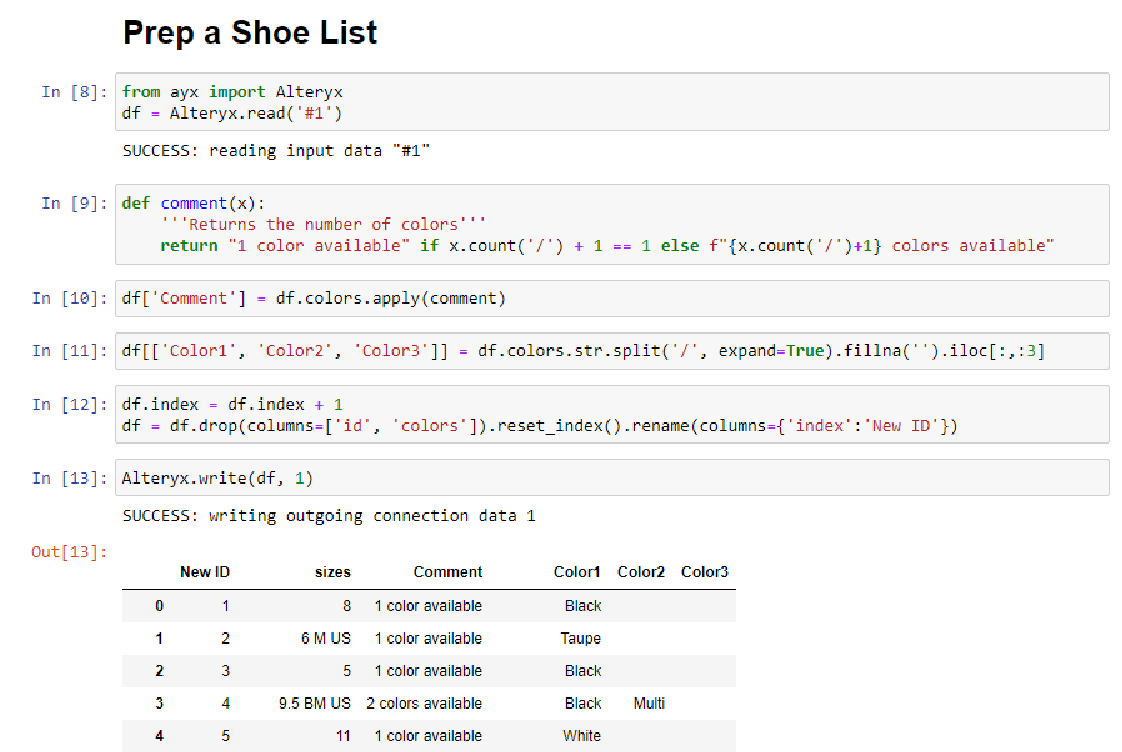
Task: Select the df.colors.apply code cell
Action: 400,298
